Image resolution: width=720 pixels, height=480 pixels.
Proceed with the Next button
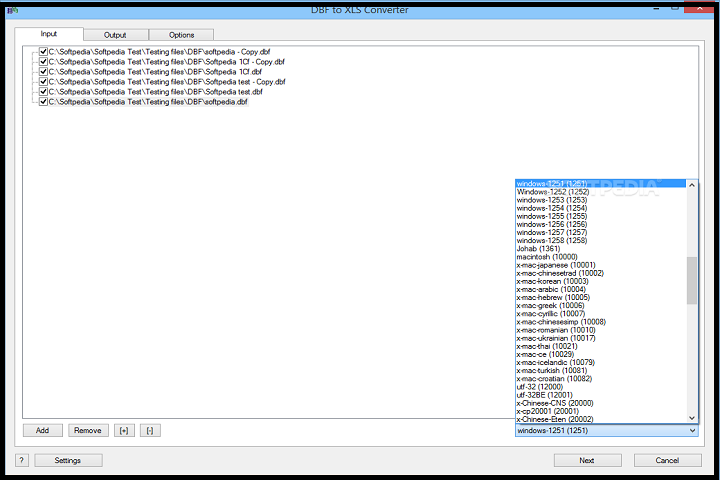tap(586, 461)
